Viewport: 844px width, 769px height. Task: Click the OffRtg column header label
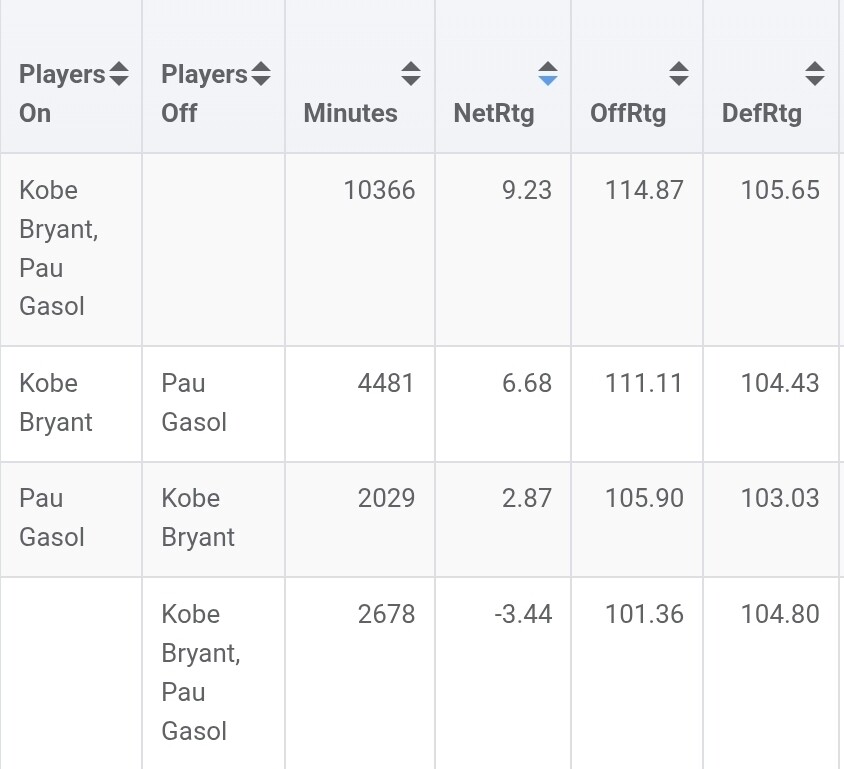[x=628, y=114]
